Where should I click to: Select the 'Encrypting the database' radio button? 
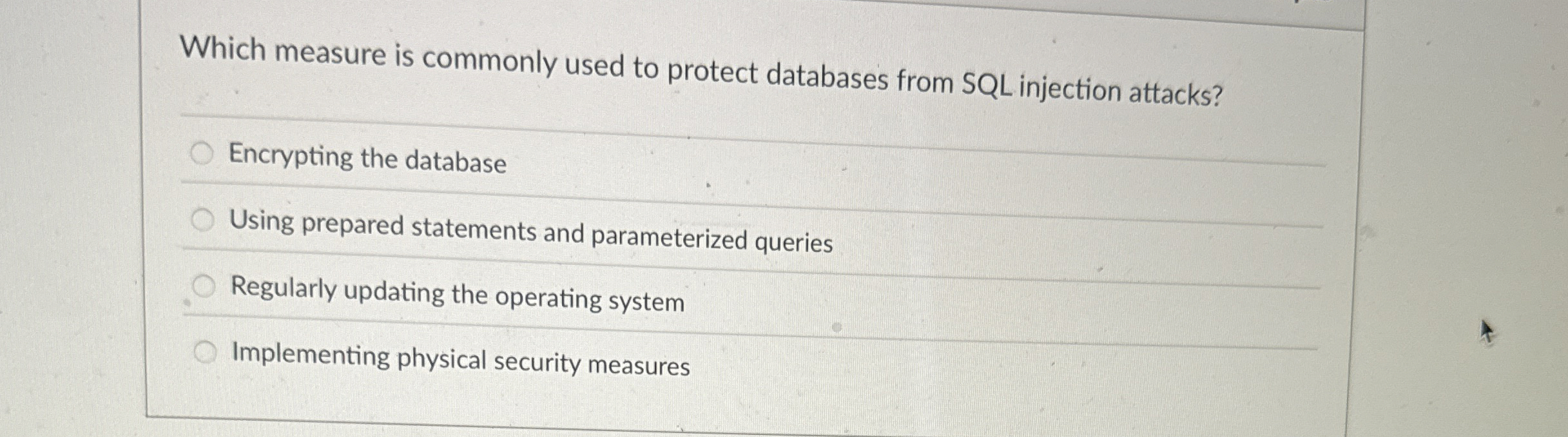pos(204,155)
